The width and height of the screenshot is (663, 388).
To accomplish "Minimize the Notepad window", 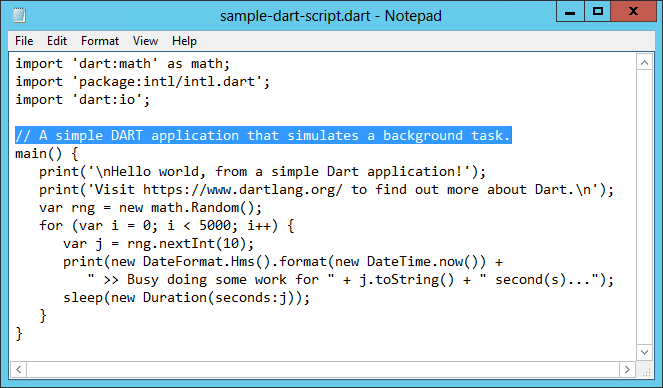I will point(570,12).
